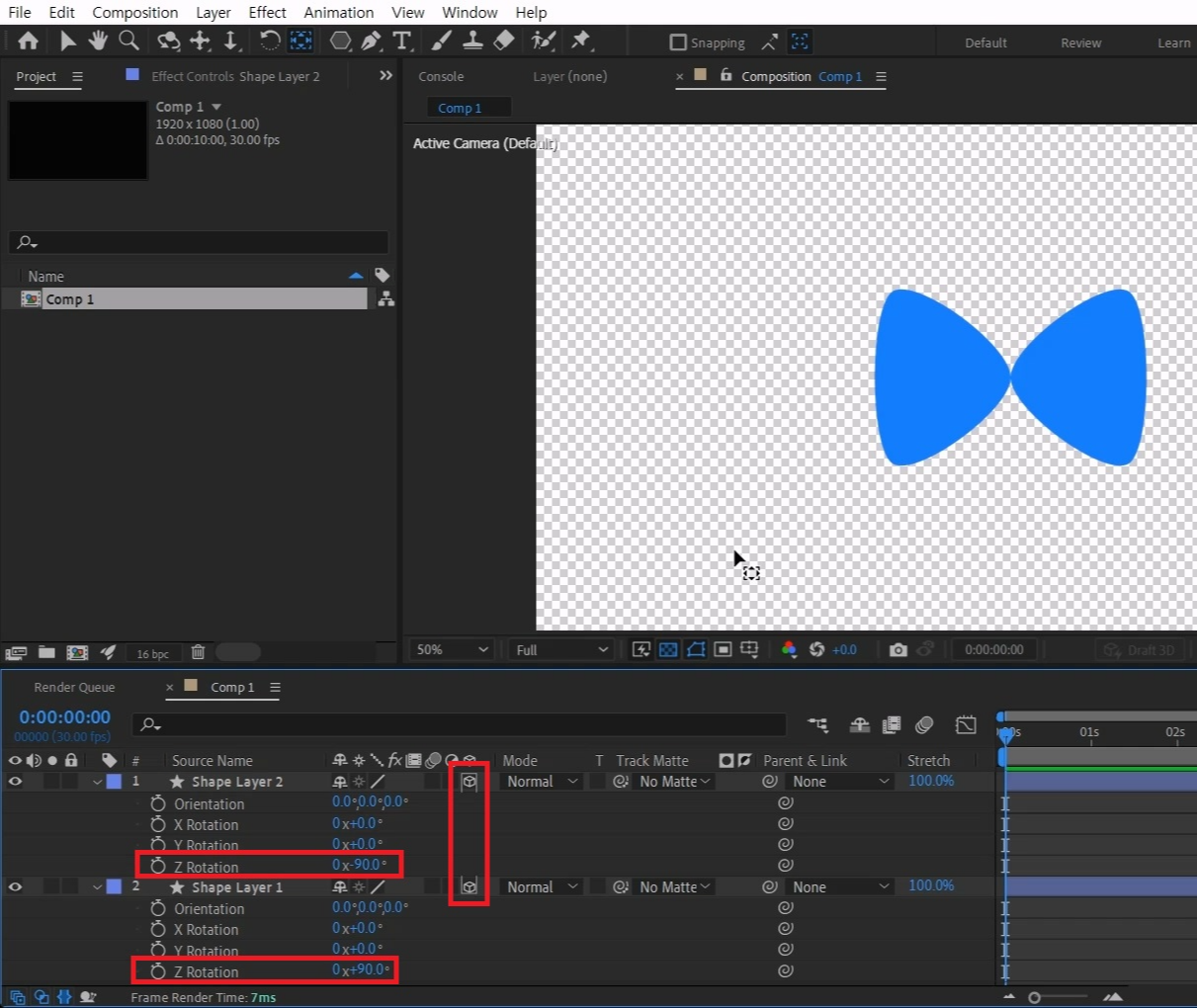This screenshot has width=1197, height=1008.
Task: Select the Puppet Pin tool
Action: coord(581,41)
